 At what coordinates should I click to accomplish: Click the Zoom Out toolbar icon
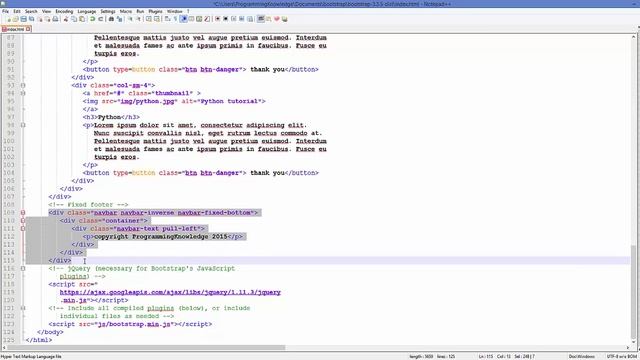pyautogui.click(x=138, y=19)
